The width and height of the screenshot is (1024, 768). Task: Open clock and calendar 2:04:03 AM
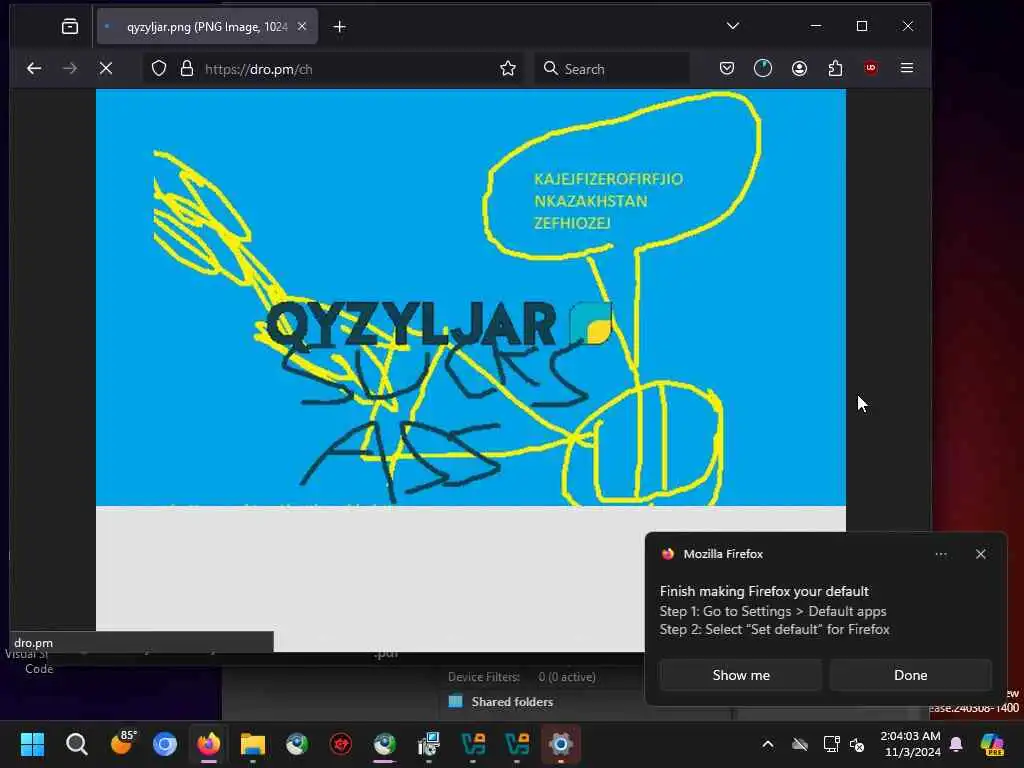coord(910,744)
